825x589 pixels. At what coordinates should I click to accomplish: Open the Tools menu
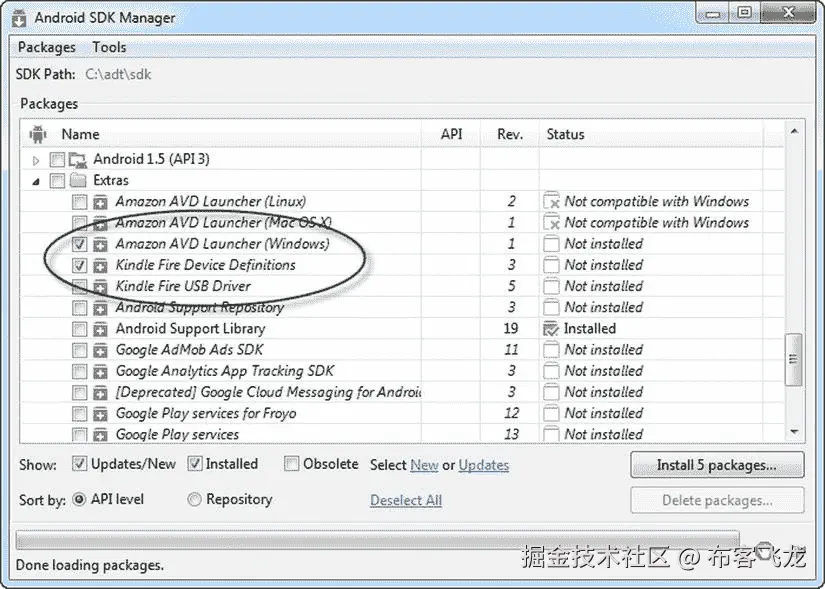[x=109, y=47]
